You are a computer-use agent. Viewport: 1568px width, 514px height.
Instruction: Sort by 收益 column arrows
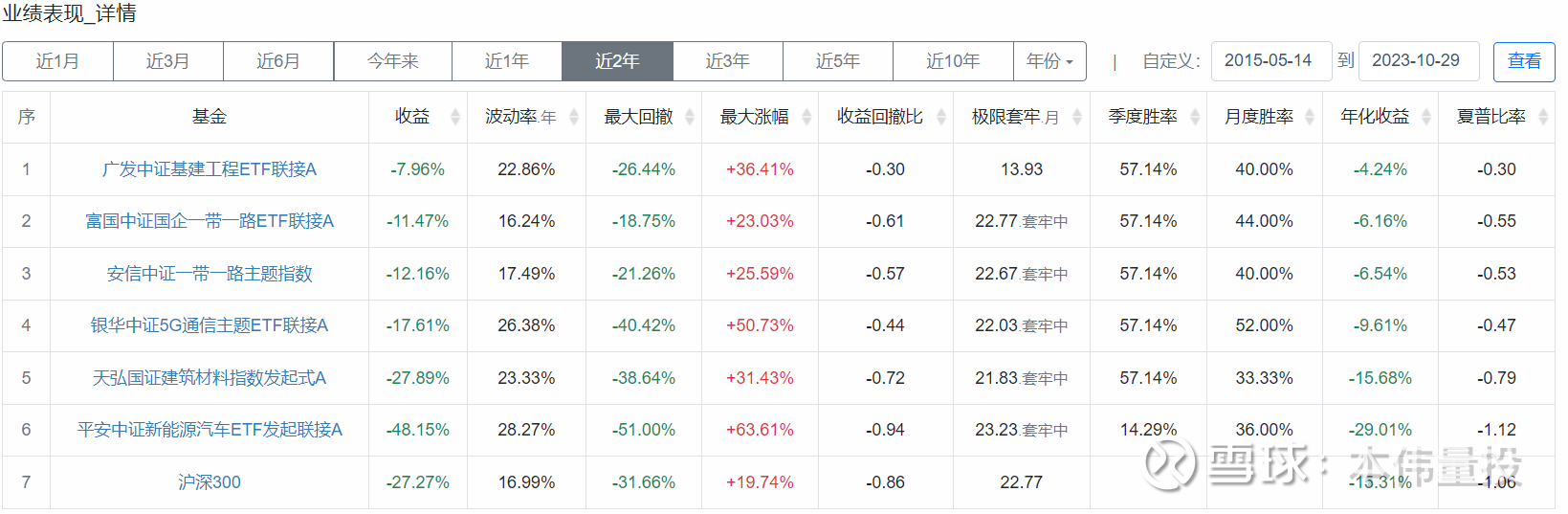(455, 117)
